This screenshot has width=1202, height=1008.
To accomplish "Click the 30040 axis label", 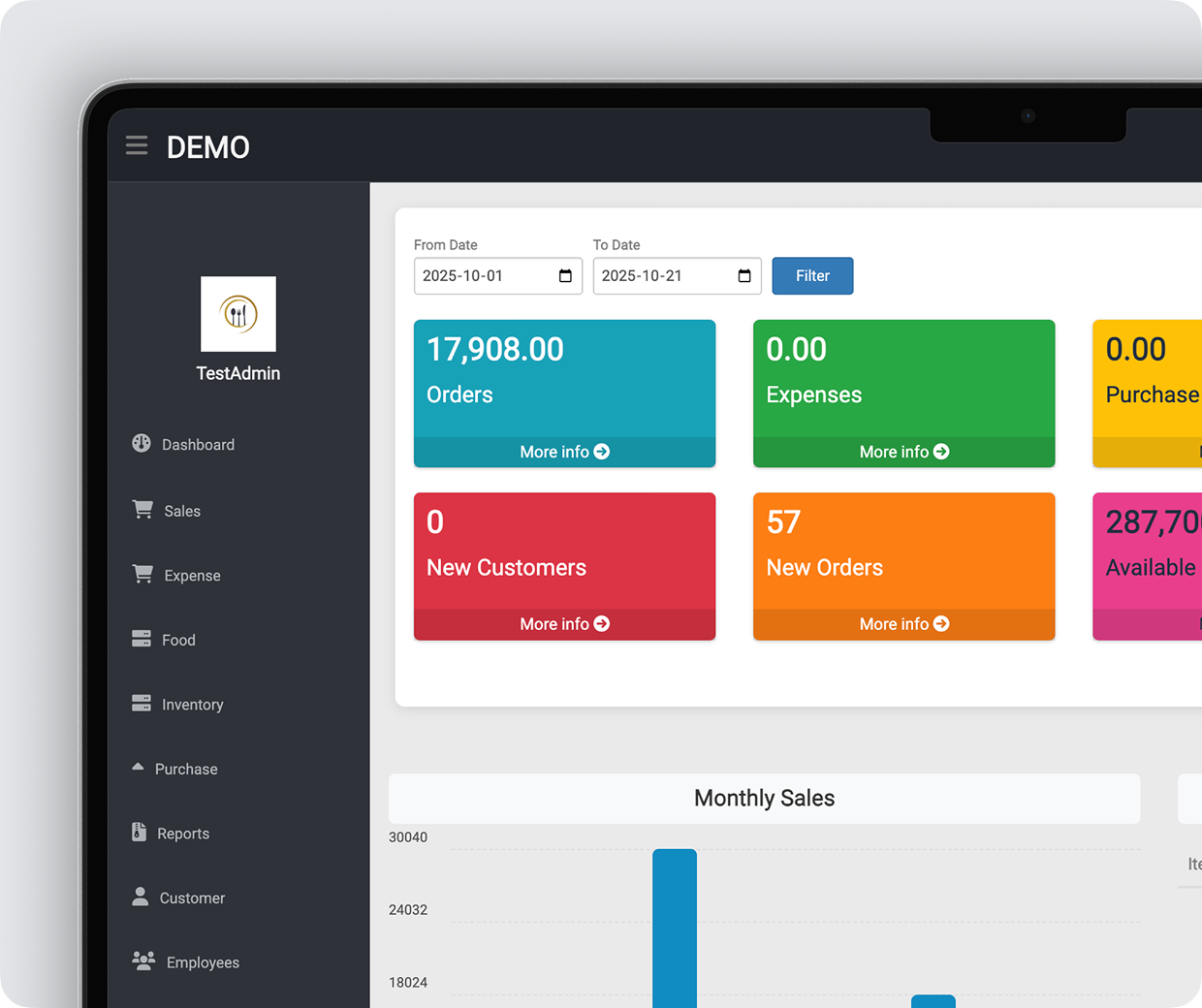I will [x=408, y=837].
